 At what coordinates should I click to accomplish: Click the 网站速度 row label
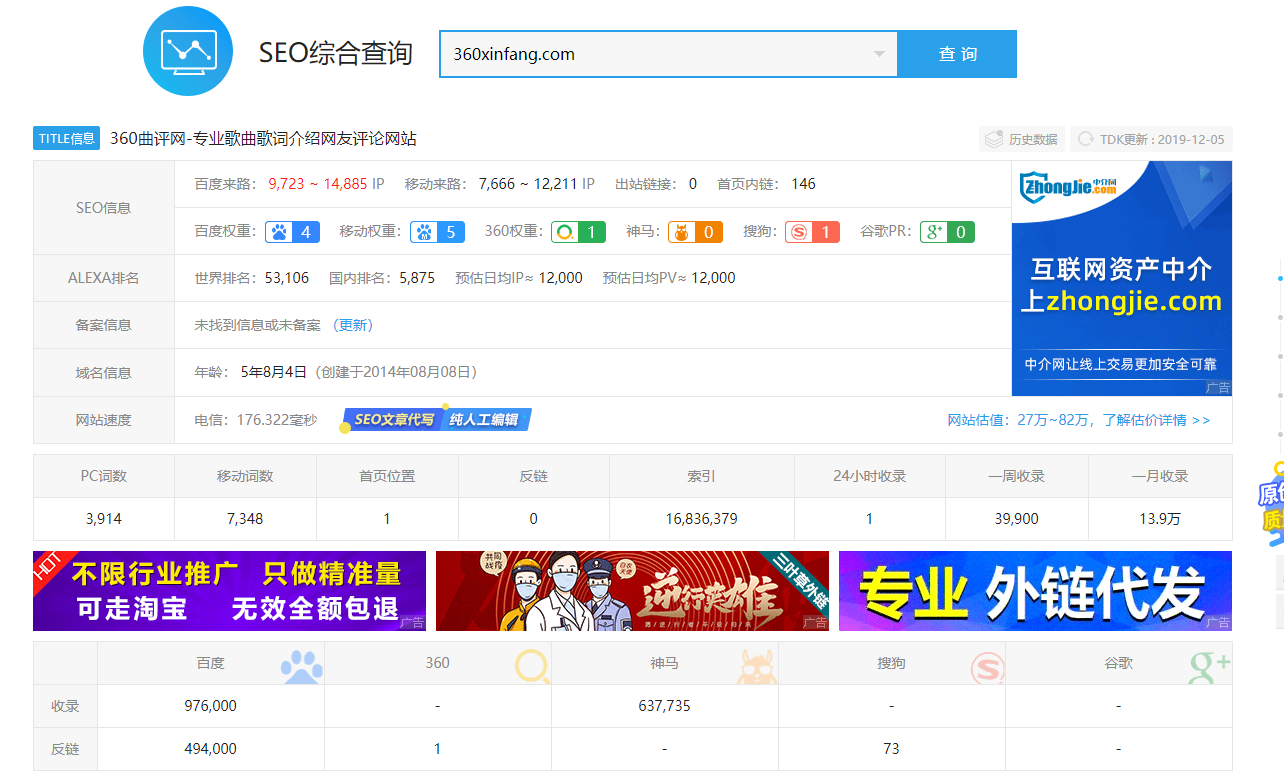104,420
